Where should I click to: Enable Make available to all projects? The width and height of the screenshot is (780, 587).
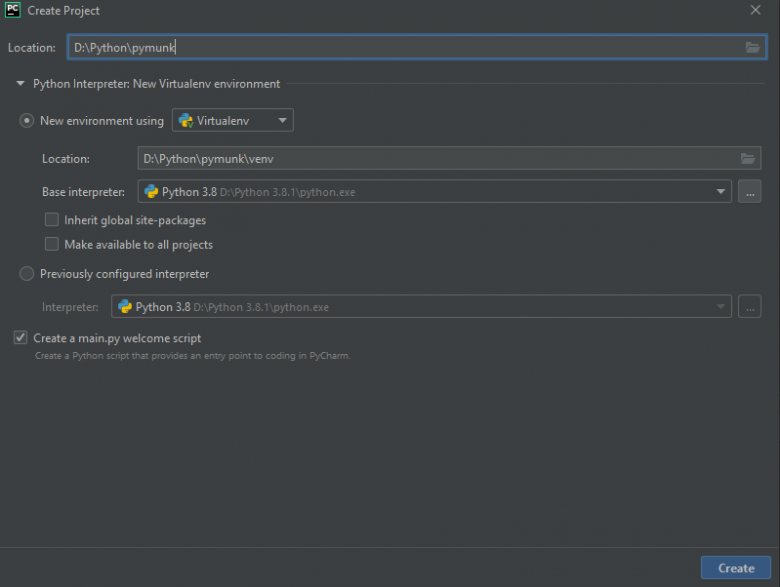point(52,244)
